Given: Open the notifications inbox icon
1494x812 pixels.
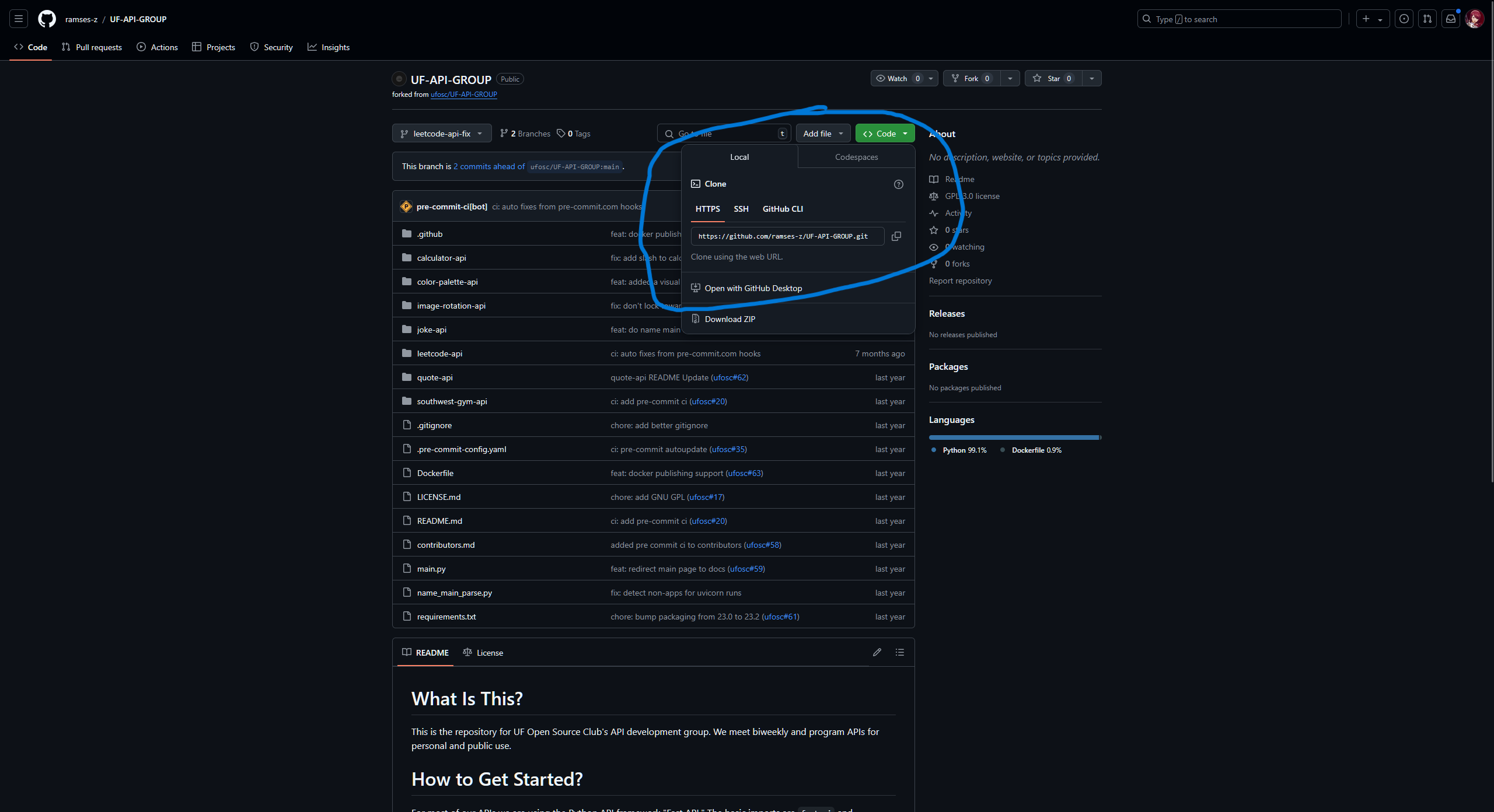Looking at the screenshot, I should (x=1451, y=19).
